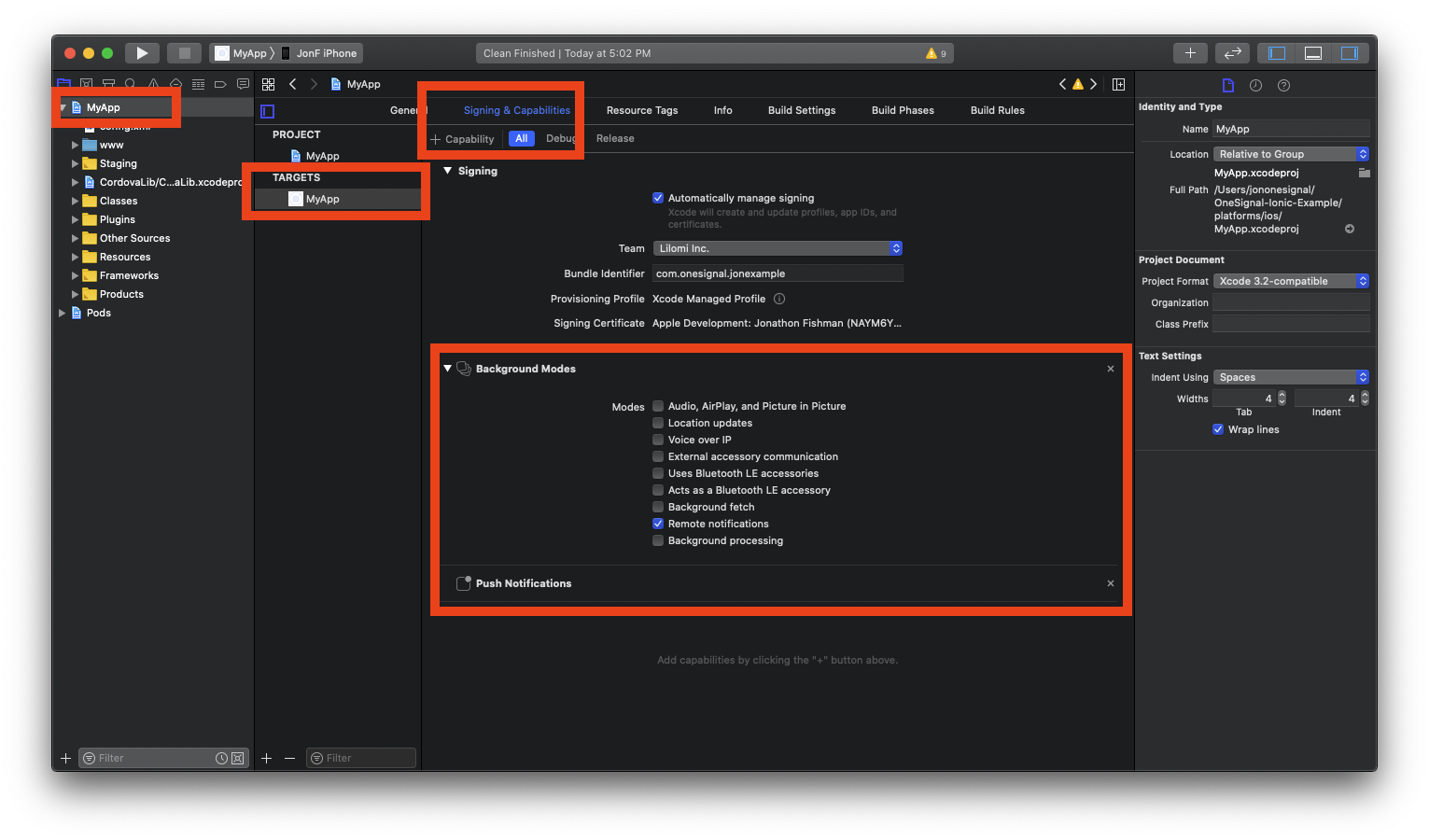Collapse the Background Modes section triangle
Viewport: 1429px width, 840px height.
pyautogui.click(x=448, y=369)
